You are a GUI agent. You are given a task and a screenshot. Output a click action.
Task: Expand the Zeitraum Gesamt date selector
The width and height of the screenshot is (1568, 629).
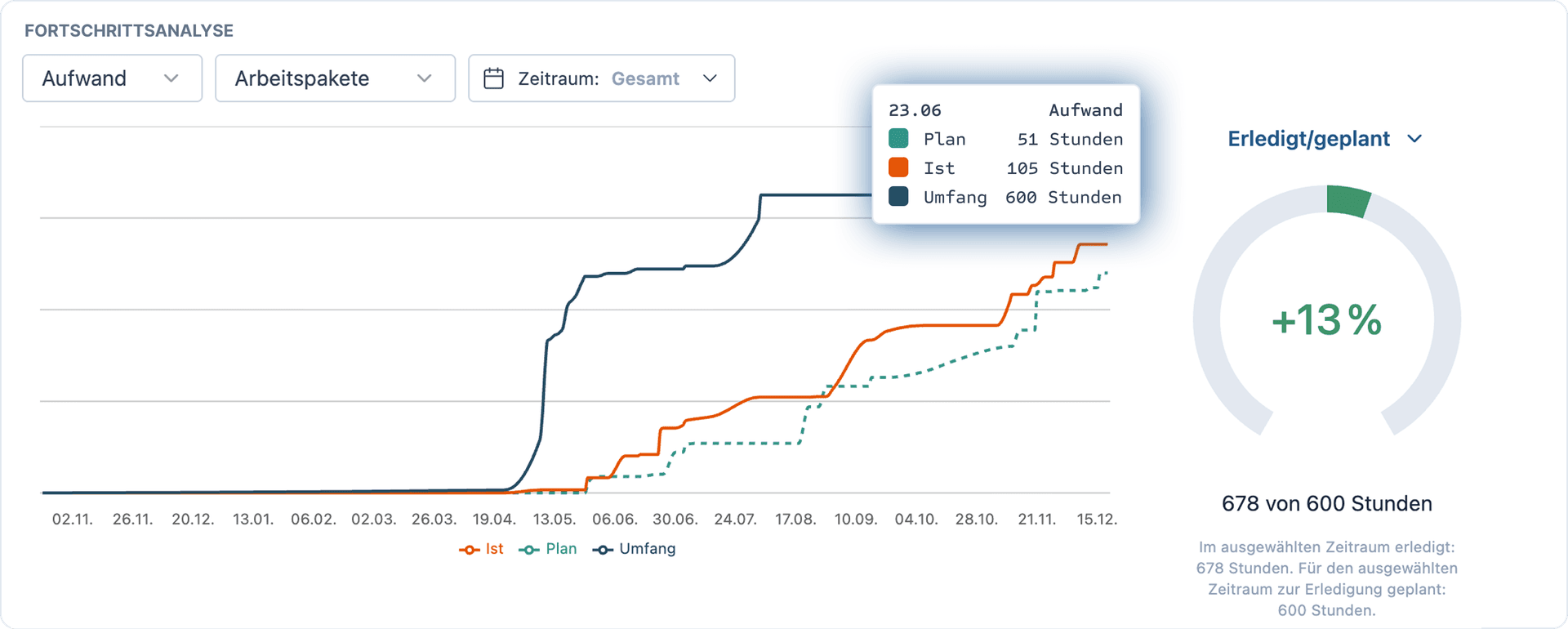coord(601,78)
